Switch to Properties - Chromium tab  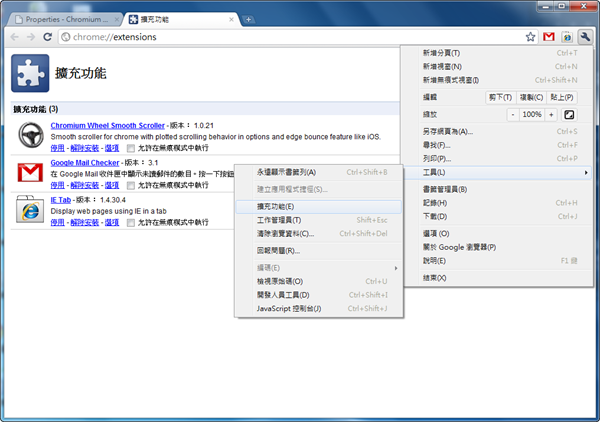pos(66,20)
